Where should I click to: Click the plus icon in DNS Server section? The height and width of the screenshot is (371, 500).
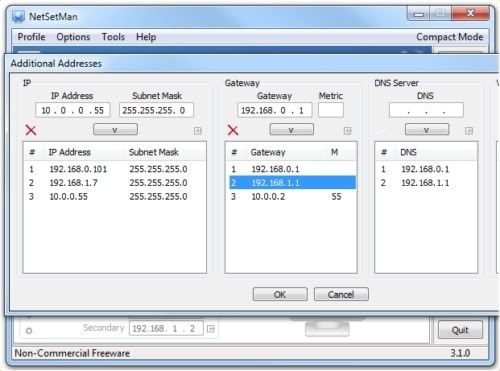tap(469, 131)
